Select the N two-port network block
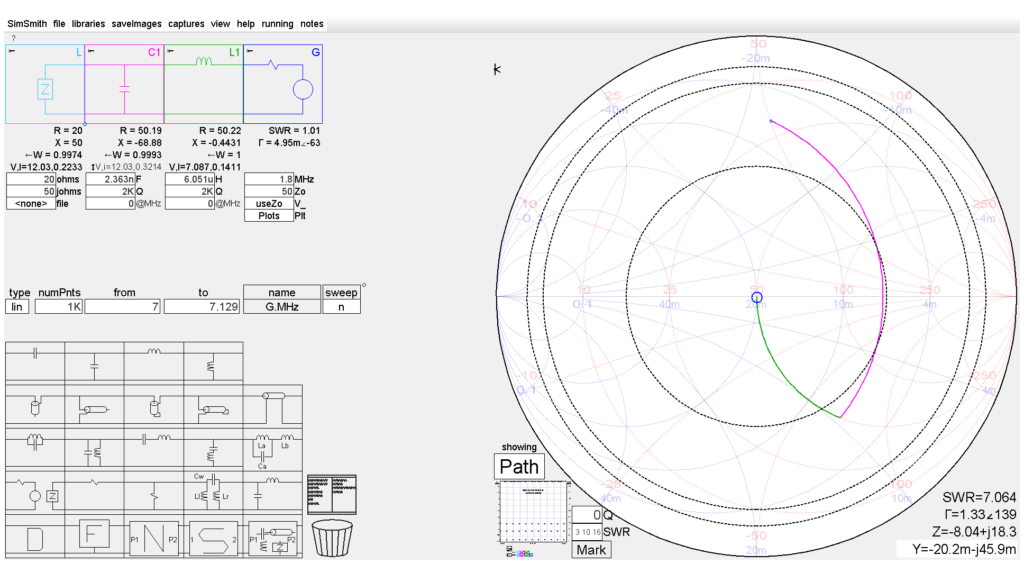Image resolution: width=1024 pixels, height=564 pixels. coord(153,539)
